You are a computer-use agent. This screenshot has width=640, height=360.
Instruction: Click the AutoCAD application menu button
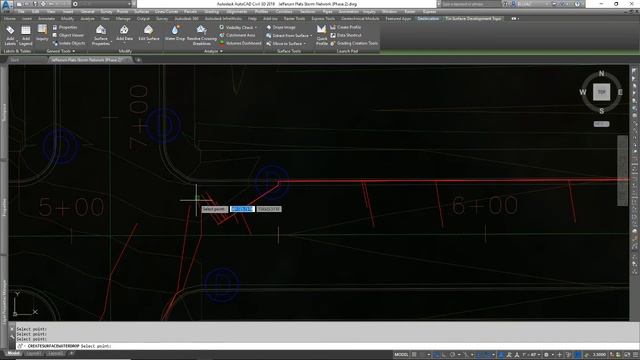pyautogui.click(x=7, y=5)
